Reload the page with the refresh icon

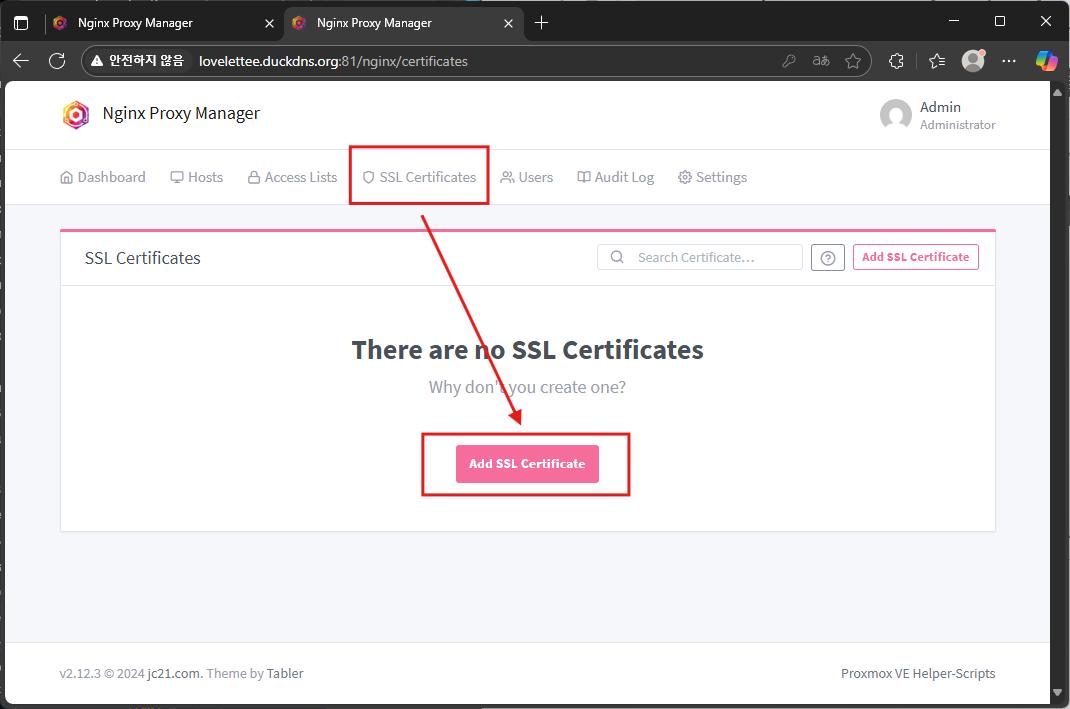[57, 61]
